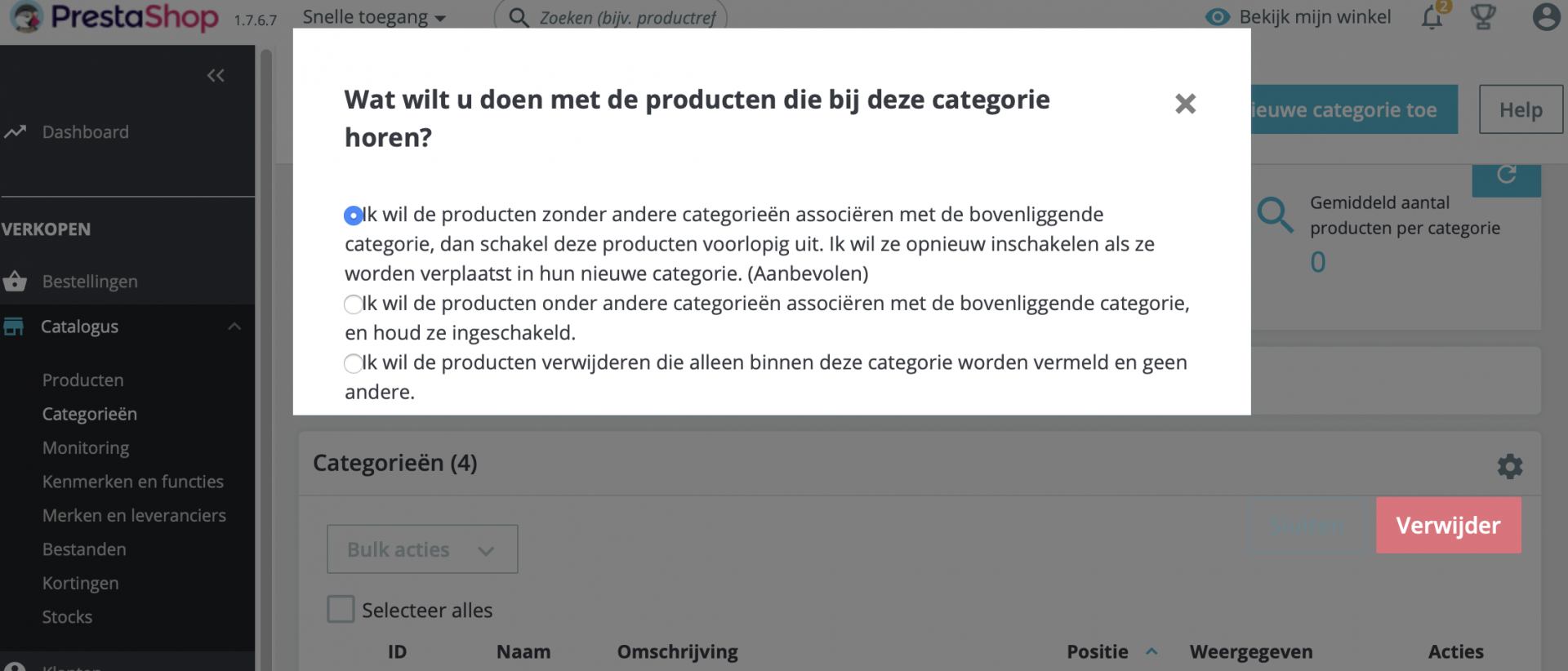Click the notifications bell icon
Viewport: 1568px width, 671px height.
click(1432, 18)
